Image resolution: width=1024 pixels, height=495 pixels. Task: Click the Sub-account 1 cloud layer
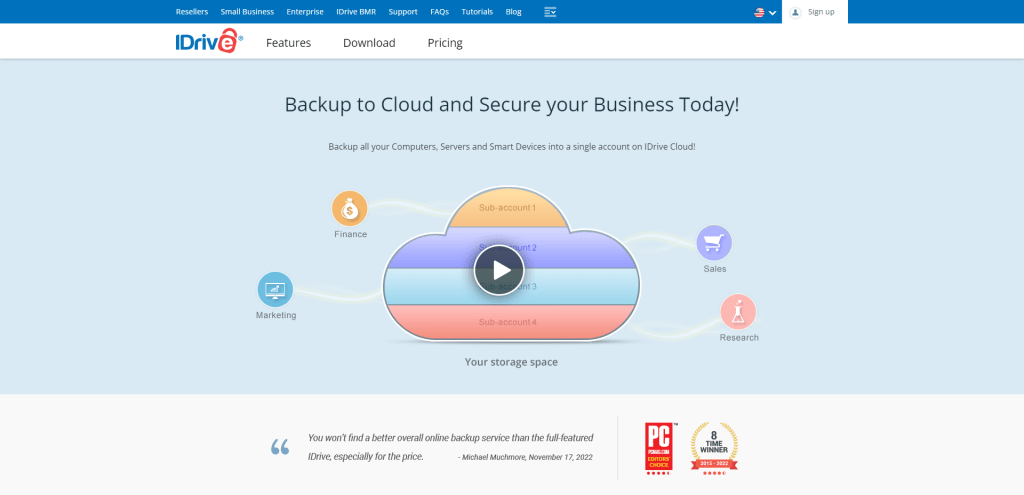(507, 208)
